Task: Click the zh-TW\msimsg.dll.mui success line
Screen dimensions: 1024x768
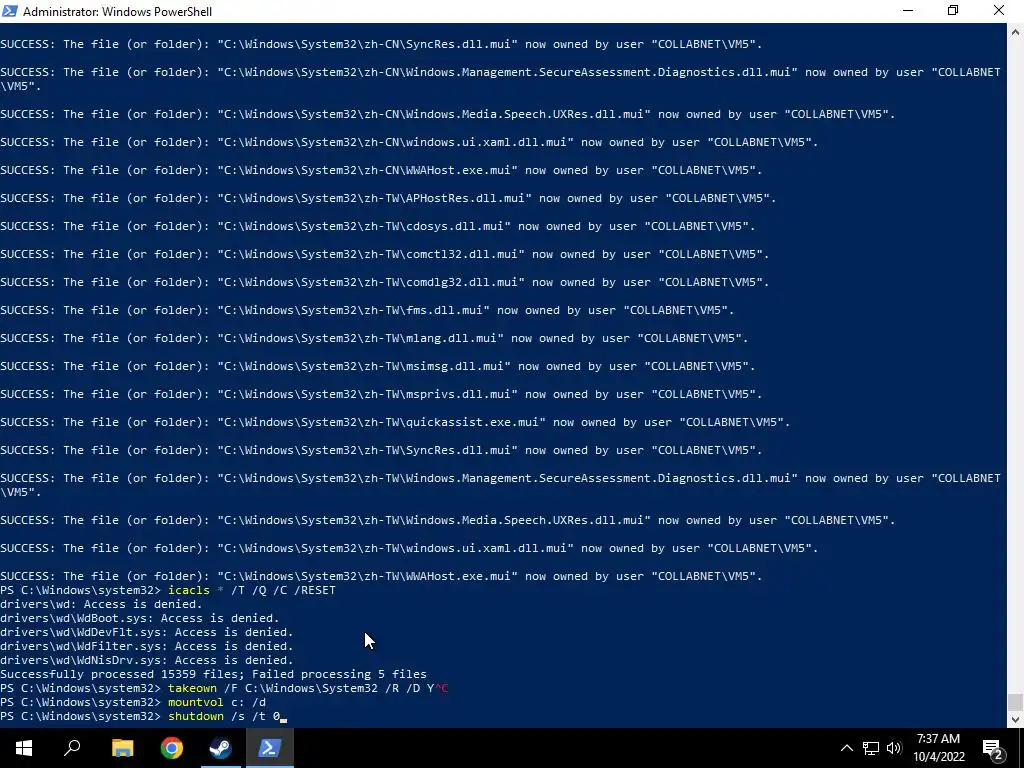Action: point(378,366)
